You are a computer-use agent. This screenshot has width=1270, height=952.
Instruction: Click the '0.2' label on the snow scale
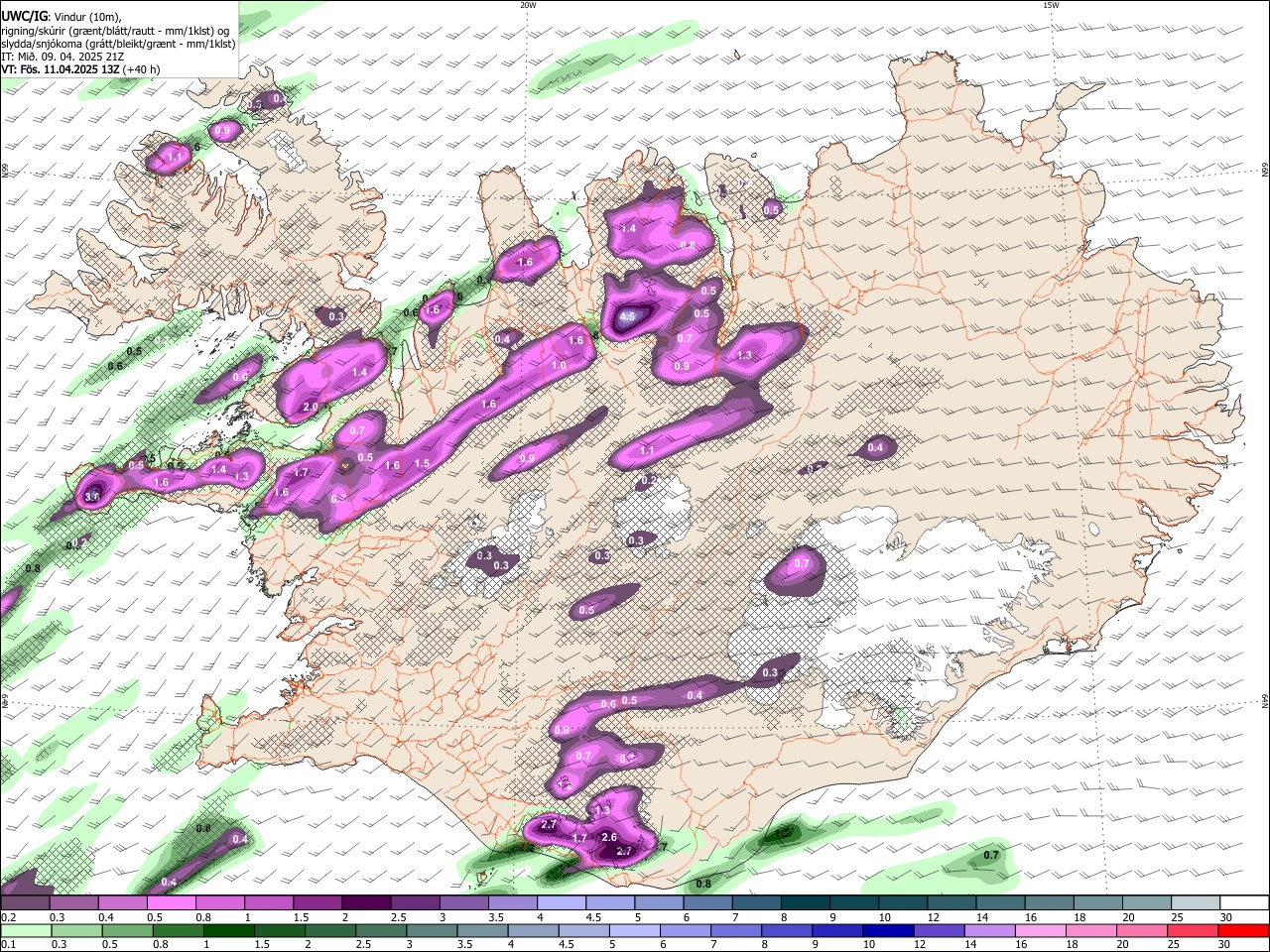[8, 917]
